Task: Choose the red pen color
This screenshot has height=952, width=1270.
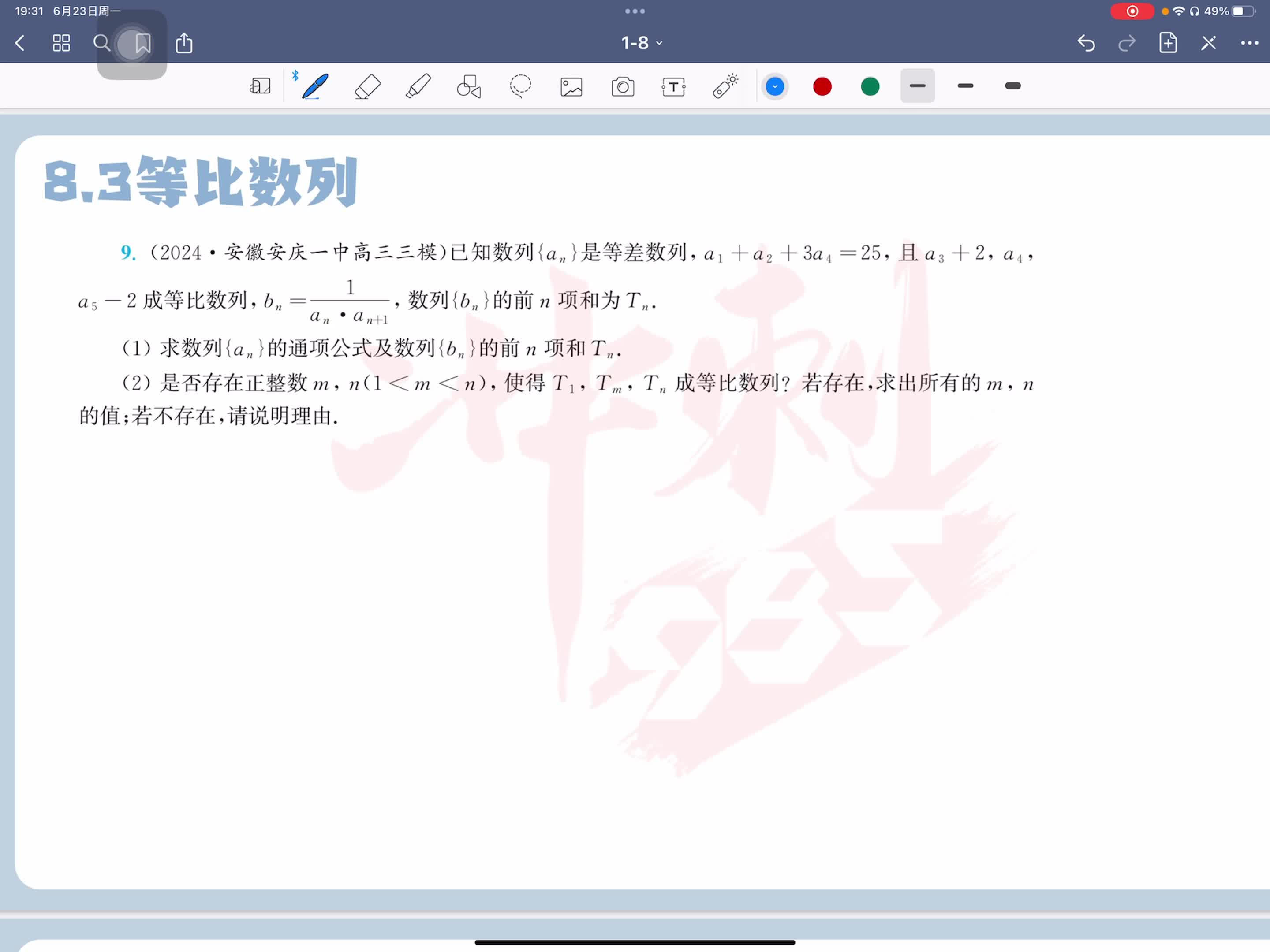Action: pyautogui.click(x=822, y=87)
